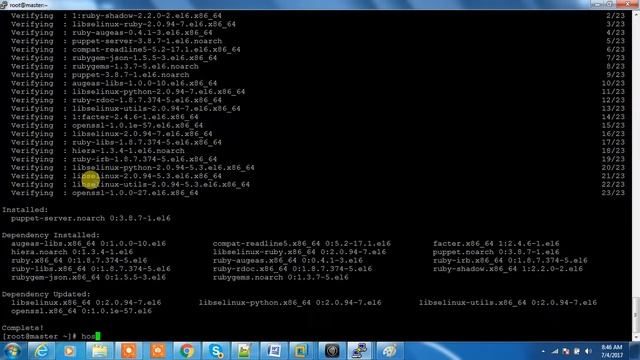Viewport: 640px width, 360px height.
Task: Maximize the PuTTY terminal window
Action: tap(609, 4)
